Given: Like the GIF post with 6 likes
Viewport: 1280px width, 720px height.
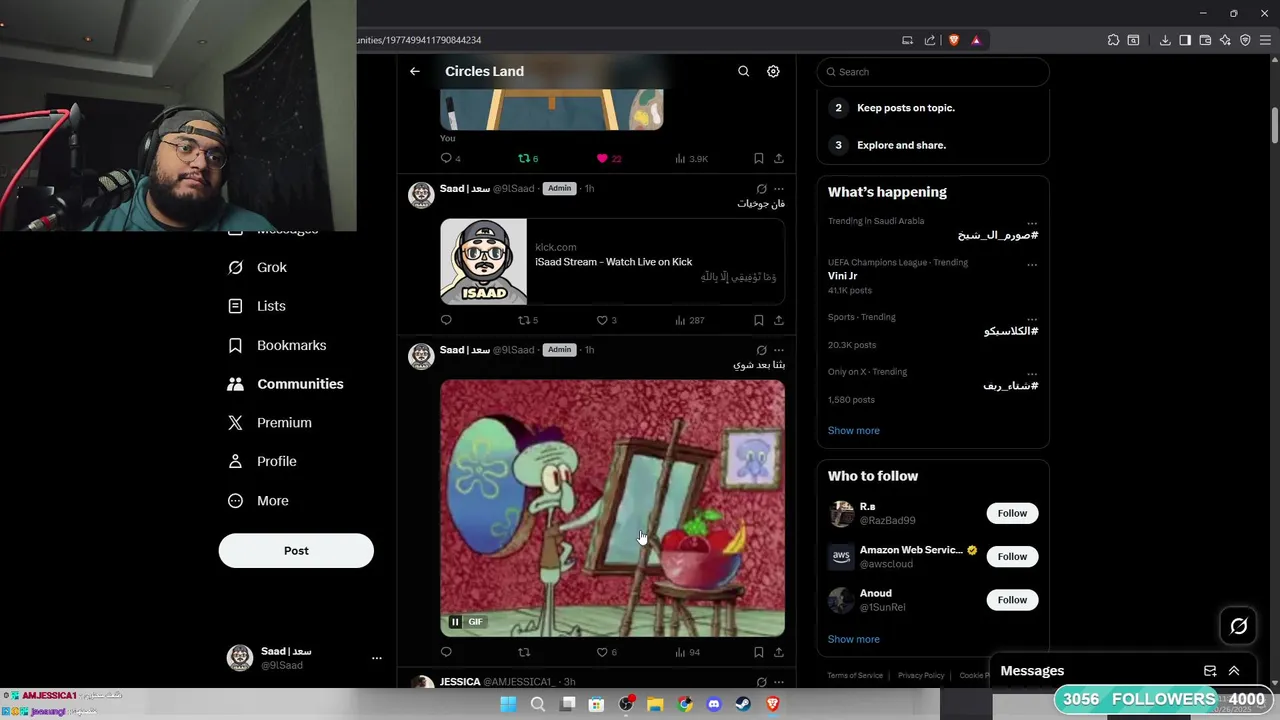Looking at the screenshot, I should tap(607, 652).
